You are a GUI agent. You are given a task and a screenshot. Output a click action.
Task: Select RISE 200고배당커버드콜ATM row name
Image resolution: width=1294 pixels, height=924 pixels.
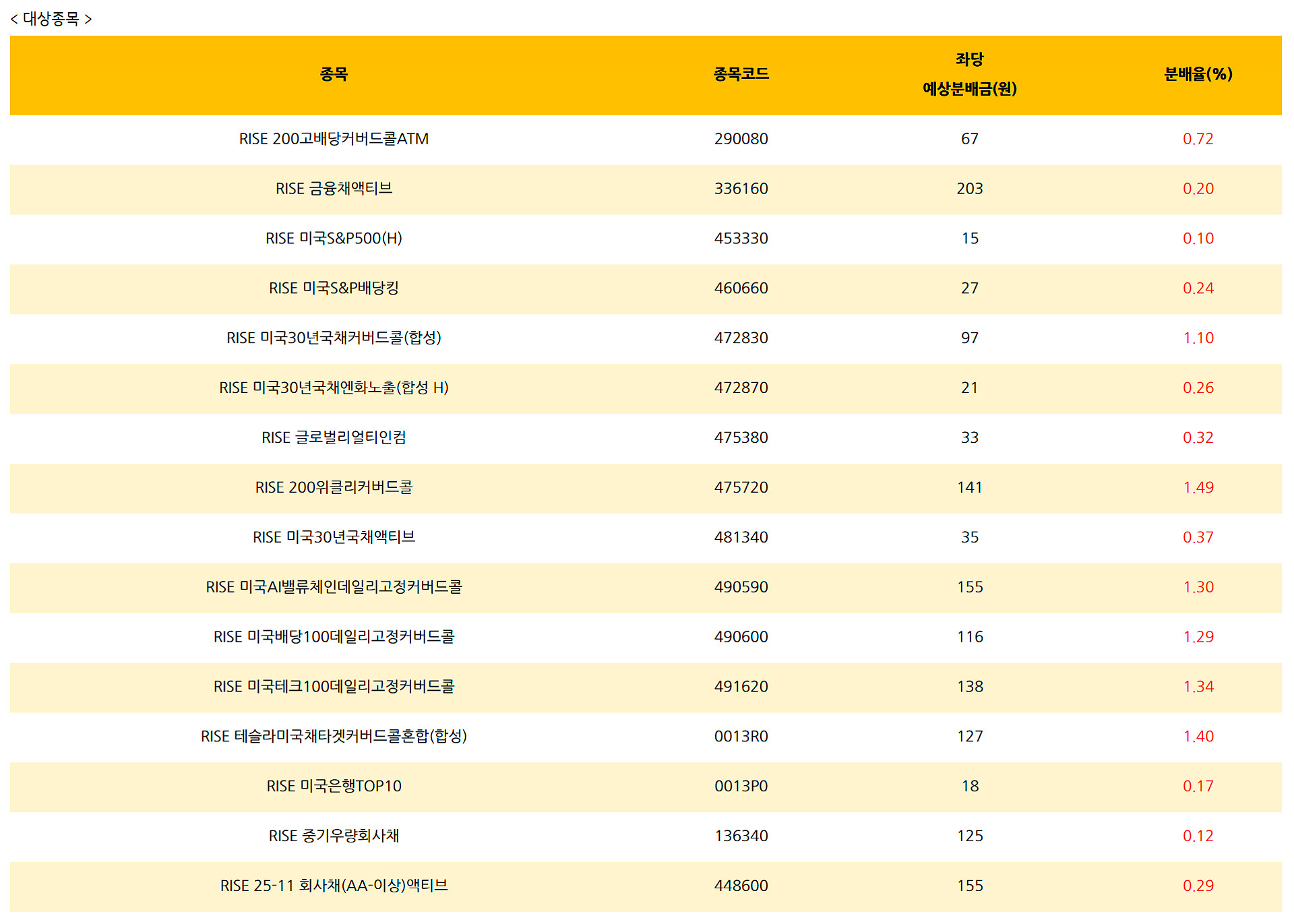pos(334,139)
